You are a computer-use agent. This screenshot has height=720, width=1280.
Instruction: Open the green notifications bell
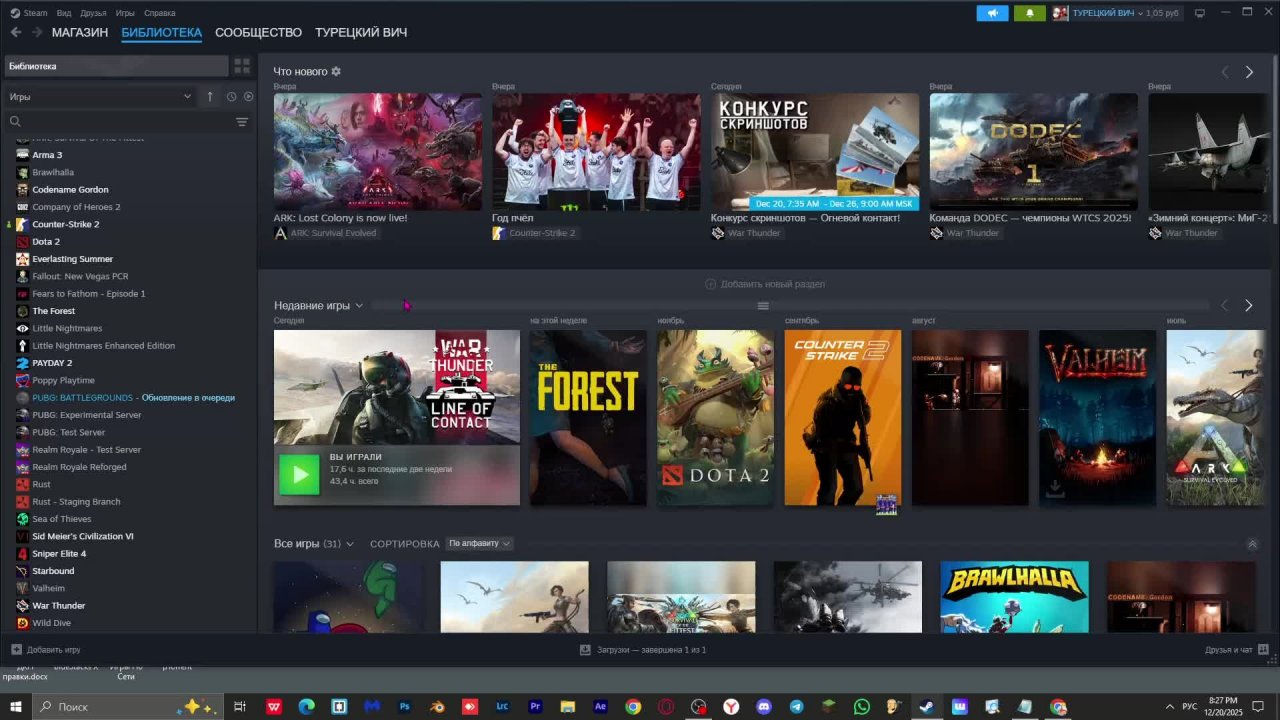coord(1030,13)
